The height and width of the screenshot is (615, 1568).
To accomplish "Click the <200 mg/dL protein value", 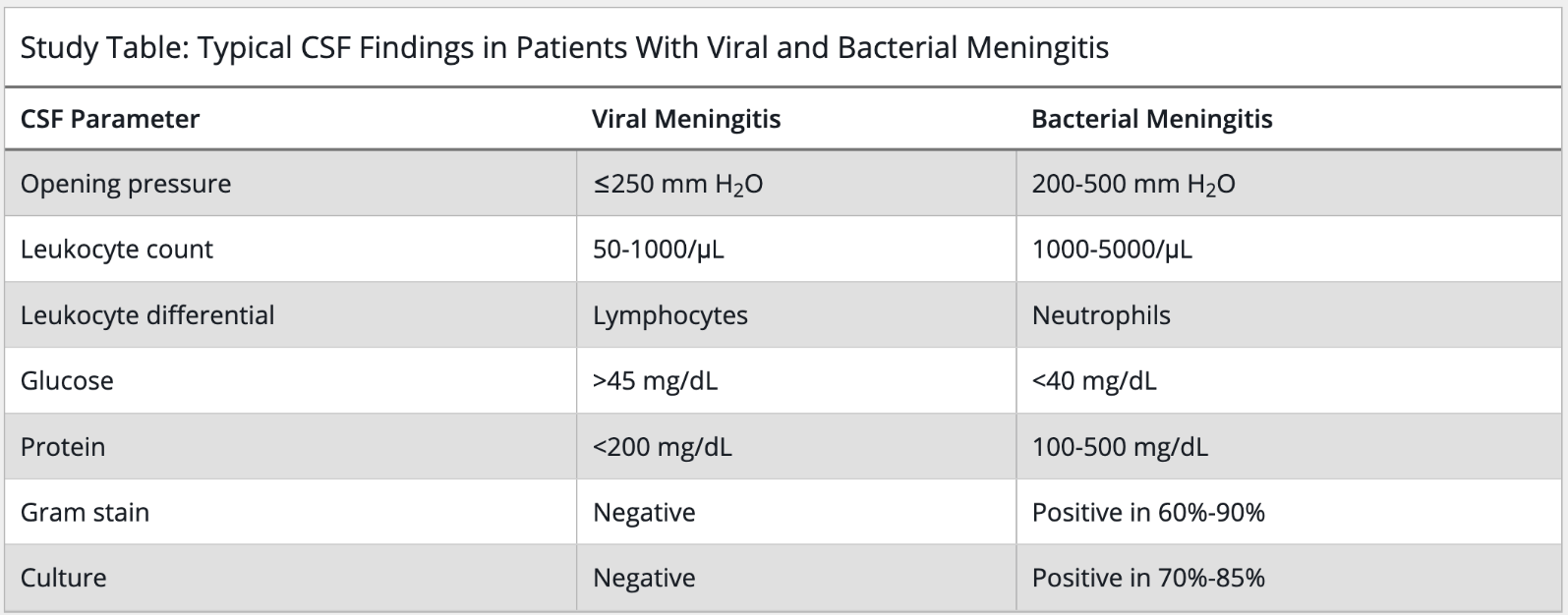I will pyautogui.click(x=662, y=447).
